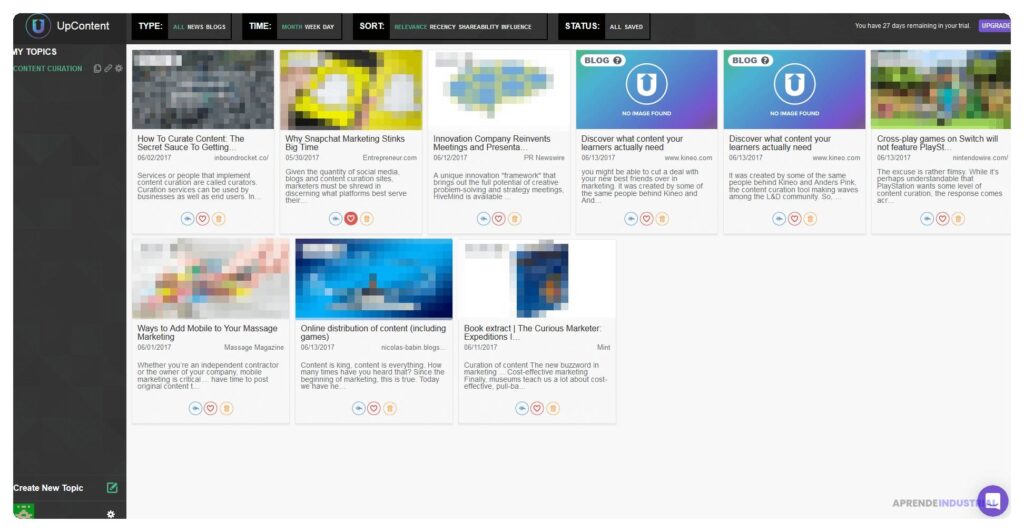Heart the Curious Marketer book extract

click(x=537, y=408)
